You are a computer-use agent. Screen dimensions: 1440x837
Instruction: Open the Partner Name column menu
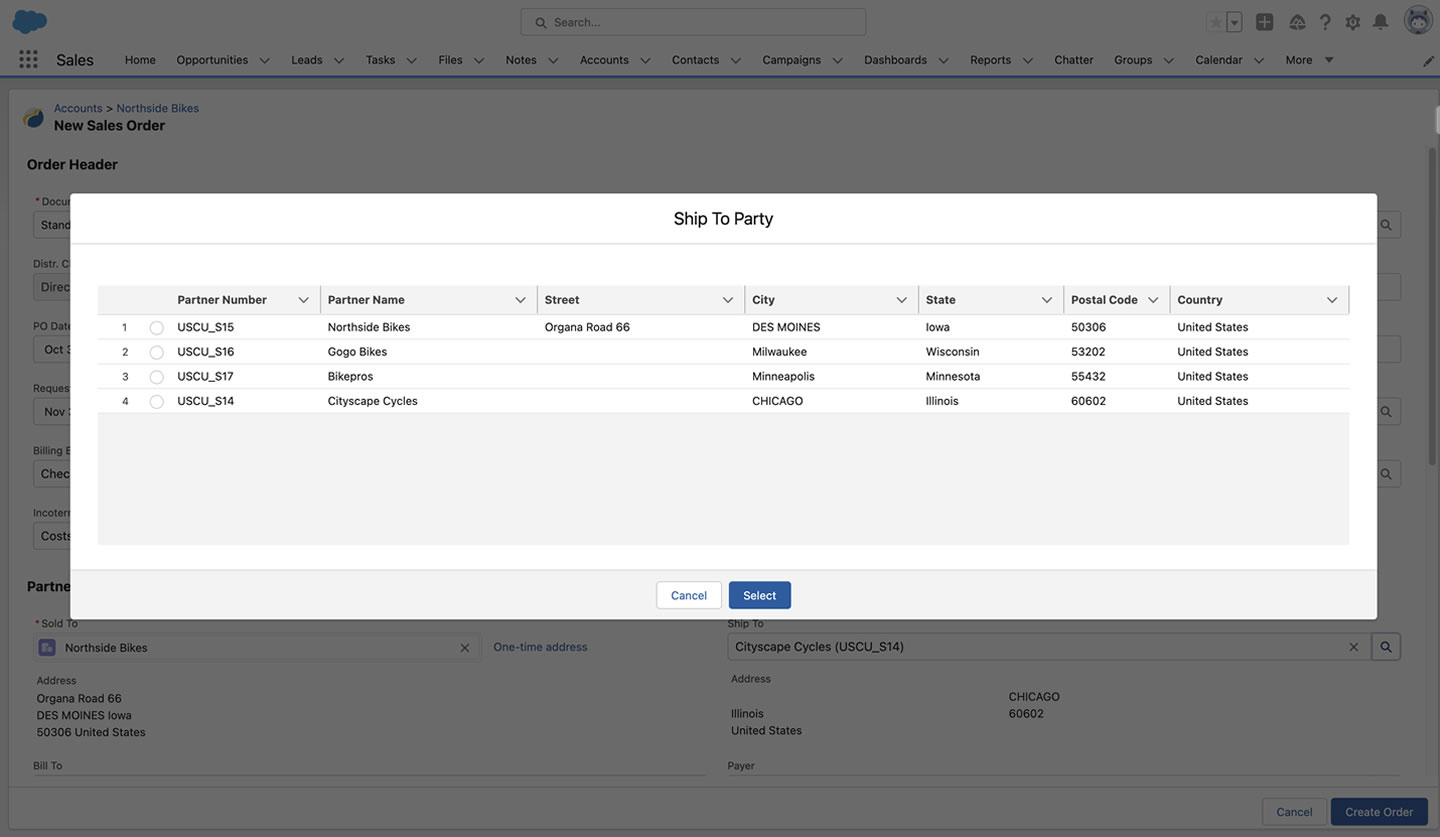point(520,300)
